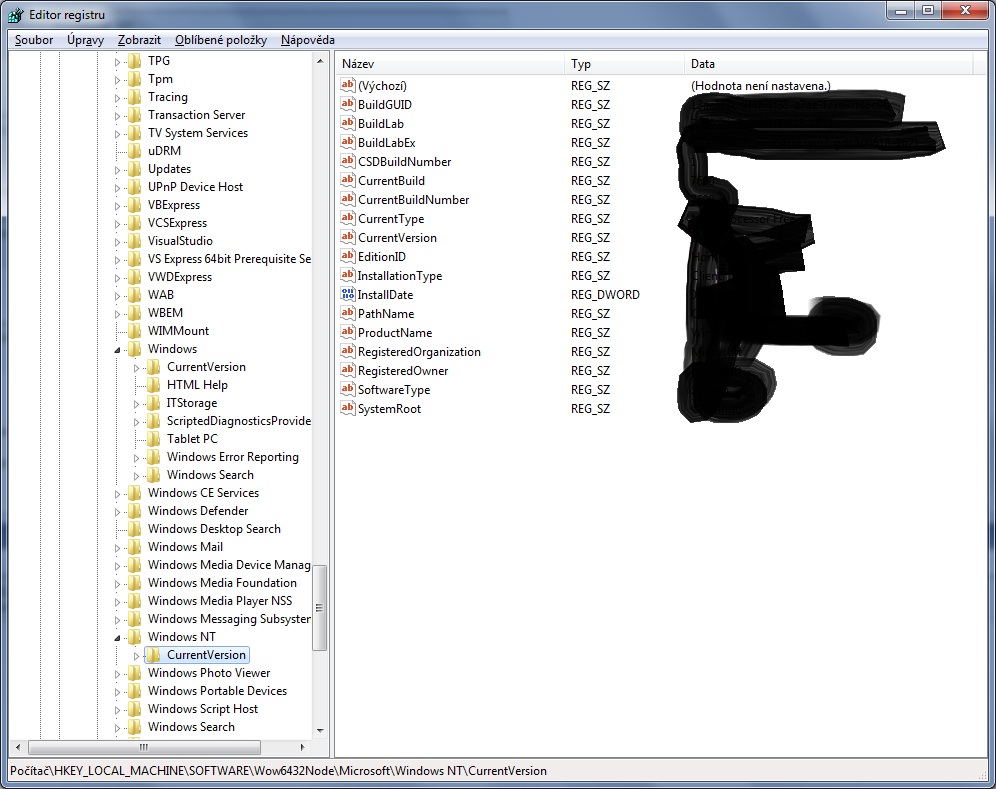Expand the Windows Photo Viewer key
This screenshot has height=789, width=996.
[118, 674]
